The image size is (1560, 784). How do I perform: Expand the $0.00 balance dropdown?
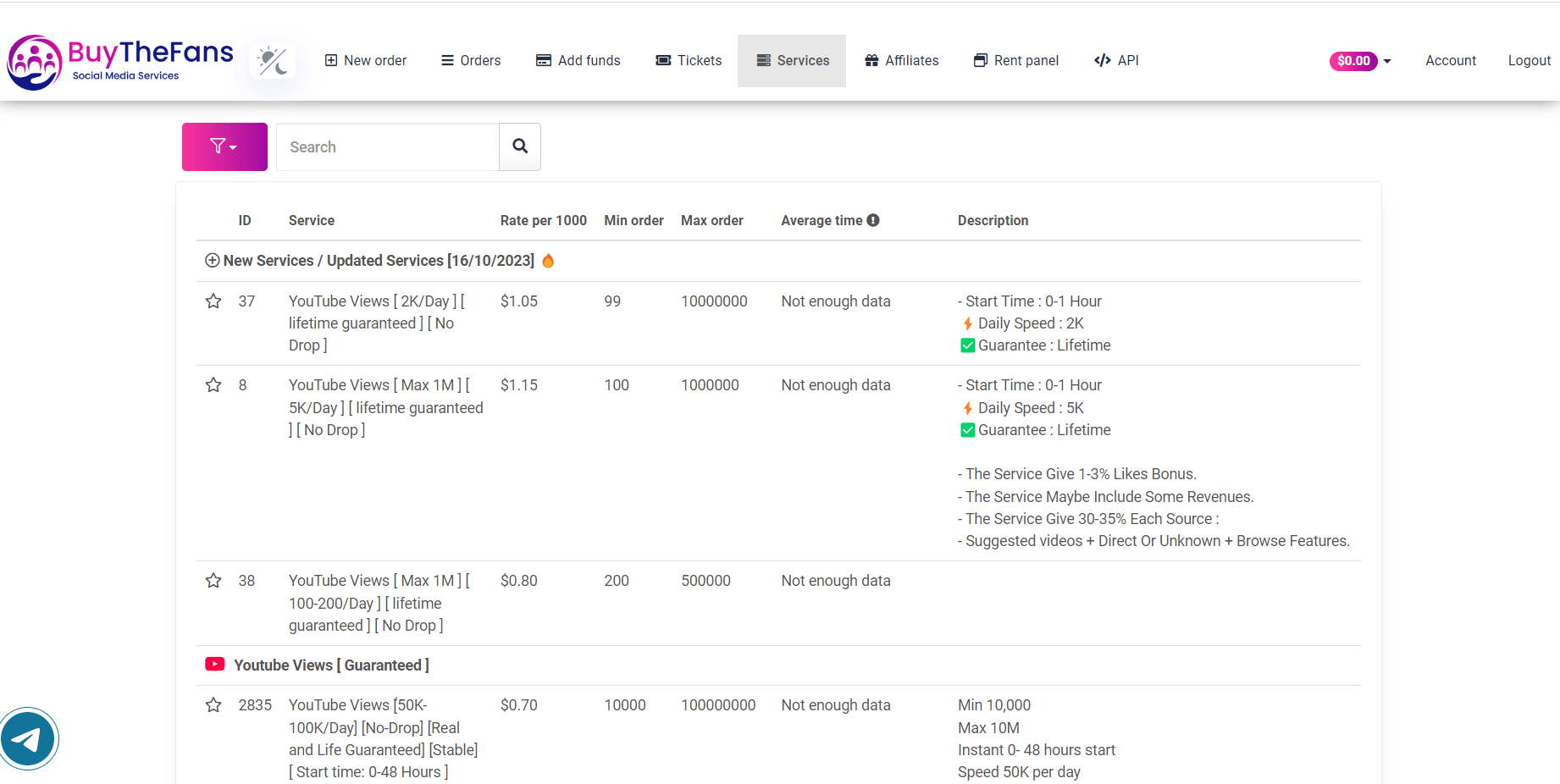pyautogui.click(x=1360, y=61)
